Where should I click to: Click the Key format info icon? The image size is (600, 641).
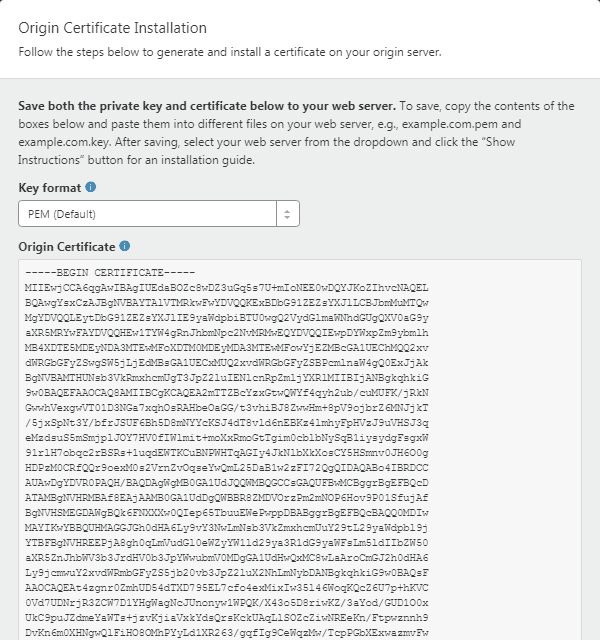click(91, 187)
